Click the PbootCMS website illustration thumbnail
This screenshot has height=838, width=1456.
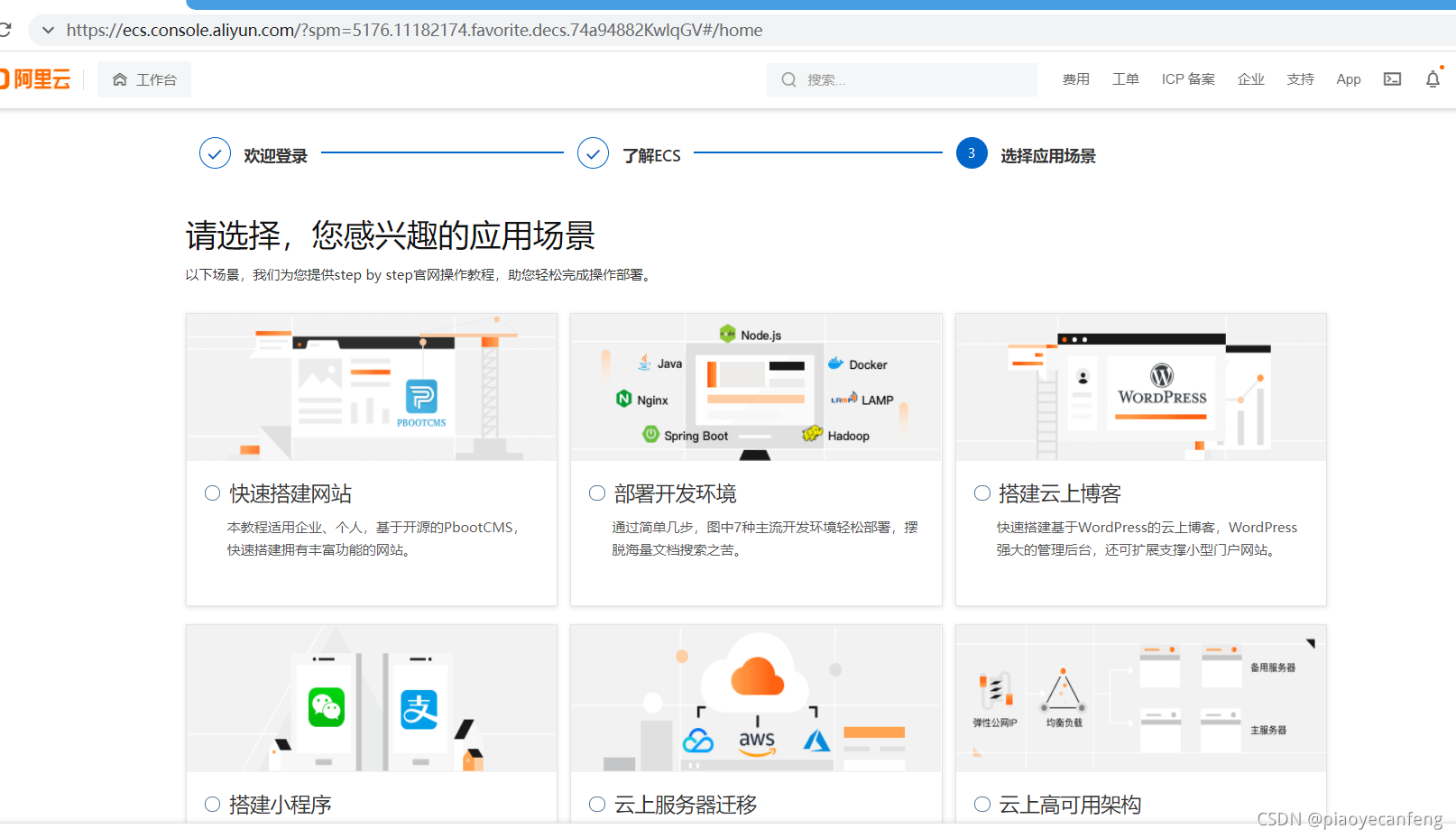pyautogui.click(x=372, y=387)
